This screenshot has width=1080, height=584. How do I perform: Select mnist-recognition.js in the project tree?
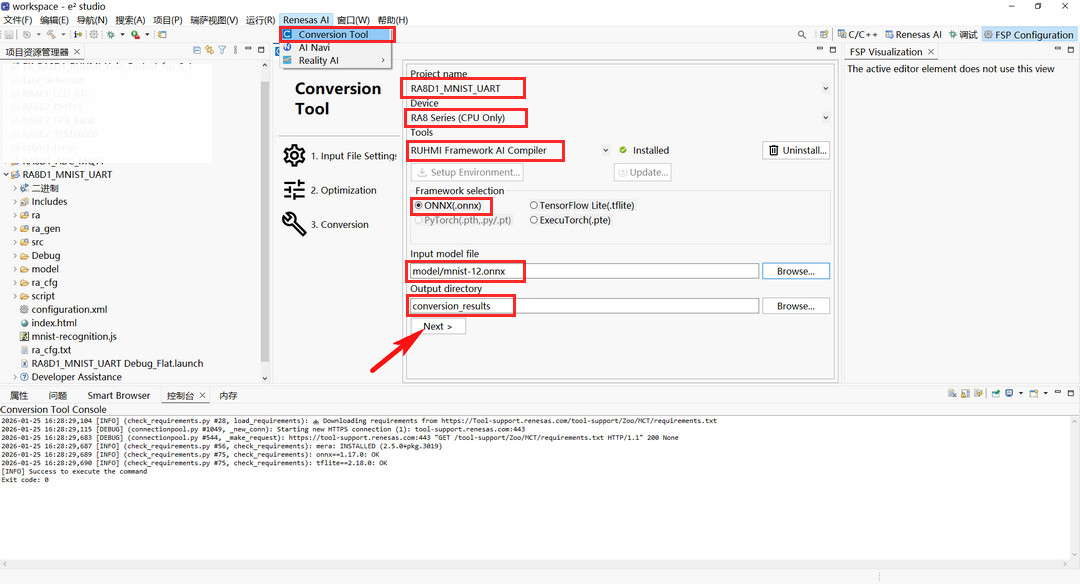(74, 337)
